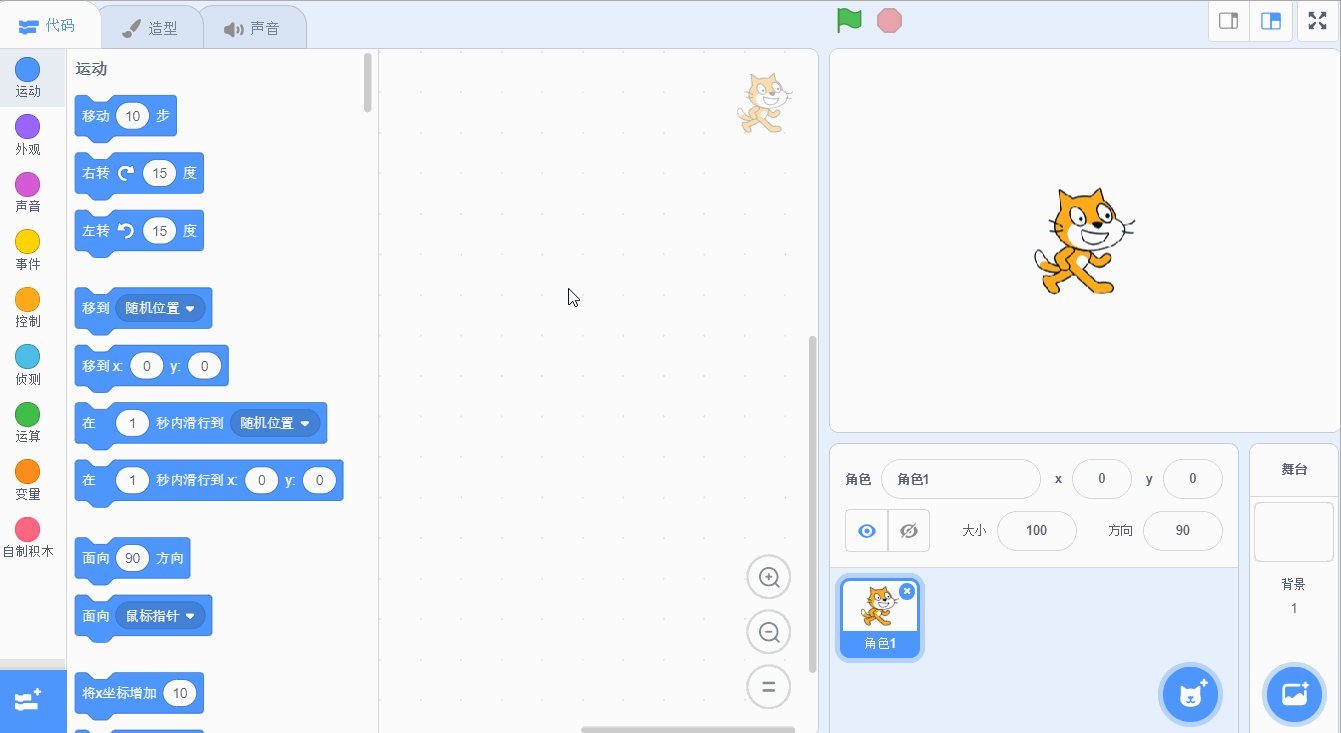Reset workspace zoom with equals button
The image size is (1341, 733).
(769, 687)
